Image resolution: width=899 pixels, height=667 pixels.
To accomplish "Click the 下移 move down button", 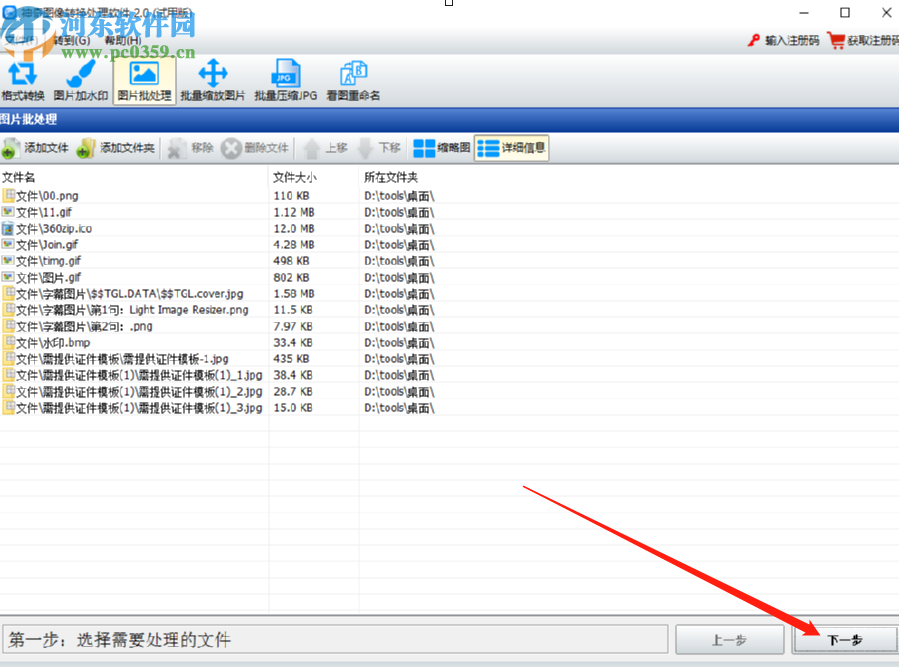I will 379,148.
